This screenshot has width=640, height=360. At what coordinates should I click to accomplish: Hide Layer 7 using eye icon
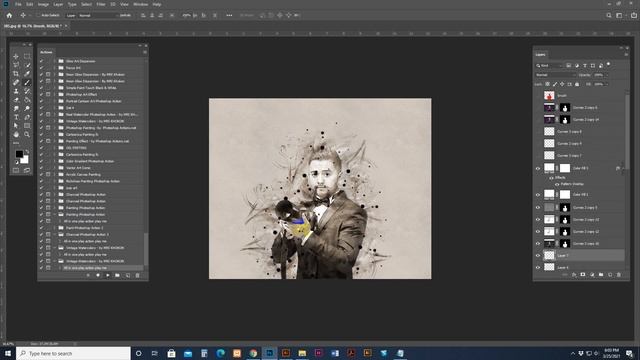[x=538, y=256]
